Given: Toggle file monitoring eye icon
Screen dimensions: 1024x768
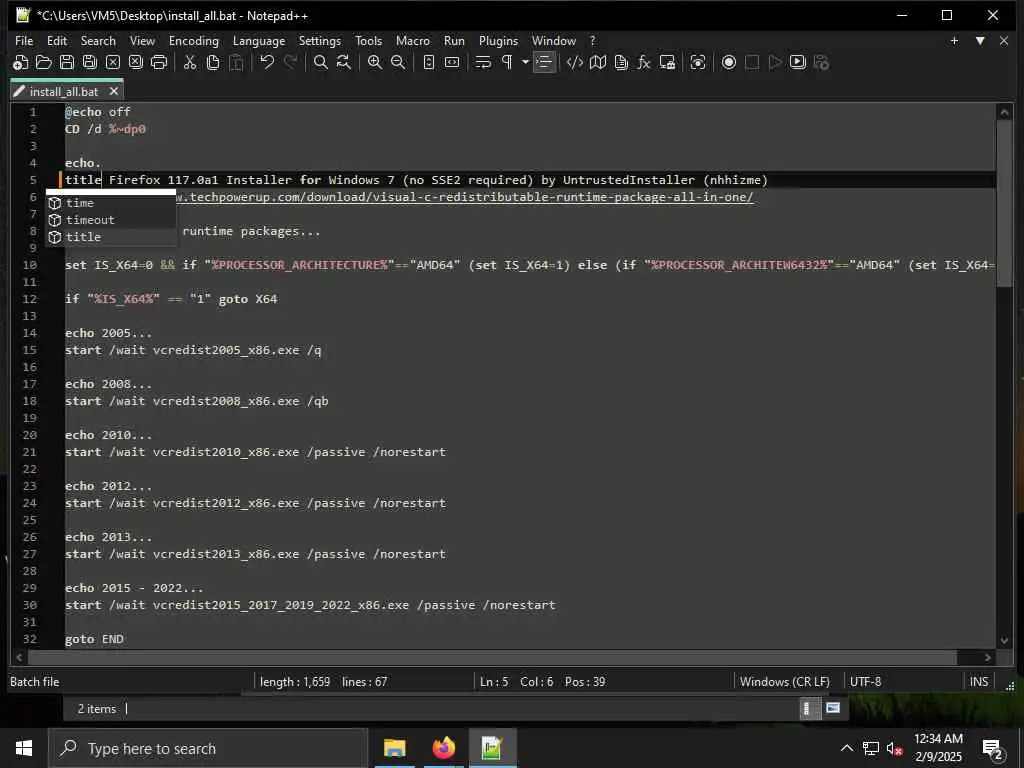Looking at the screenshot, I should point(697,62).
